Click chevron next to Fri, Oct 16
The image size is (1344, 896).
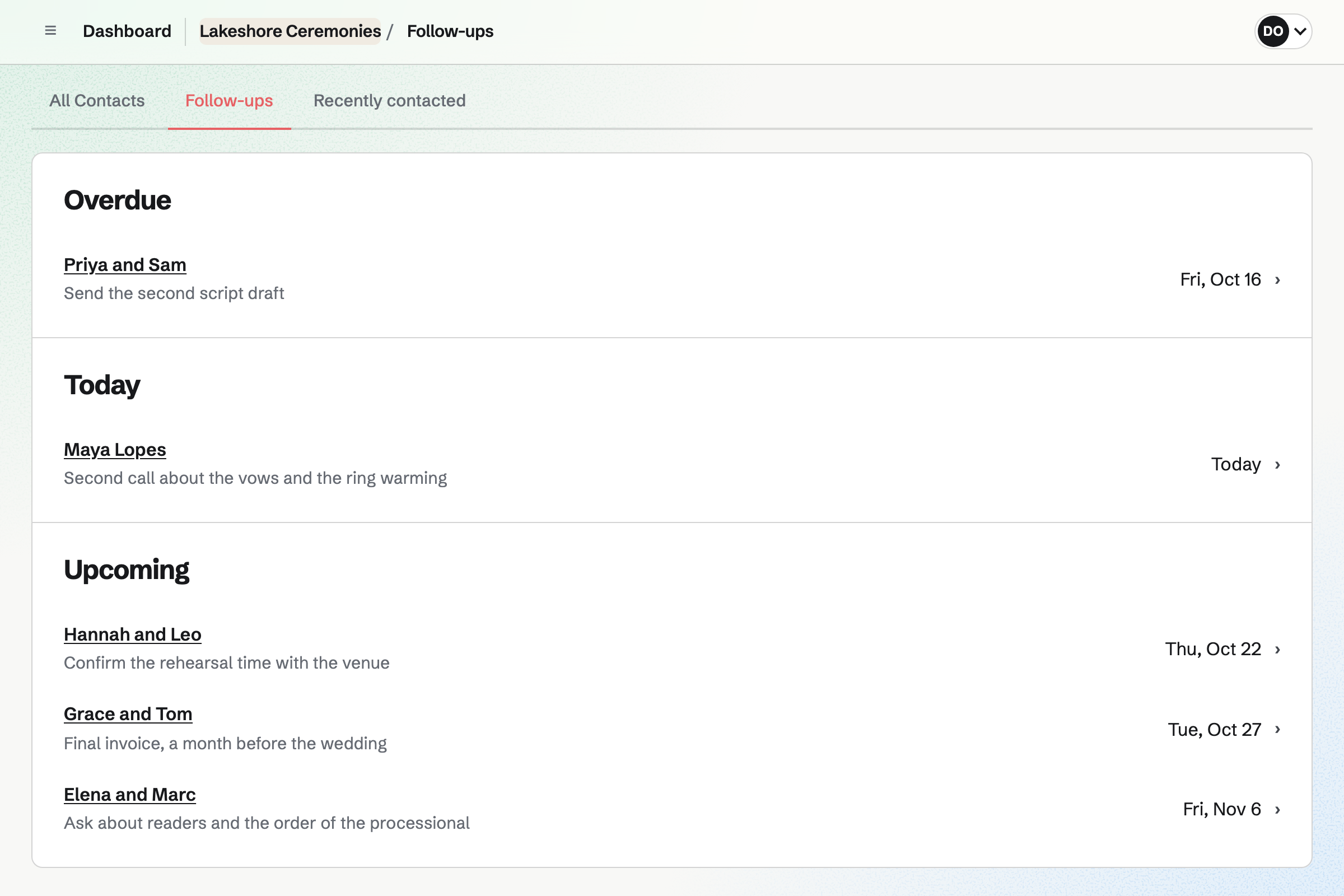[x=1278, y=280]
